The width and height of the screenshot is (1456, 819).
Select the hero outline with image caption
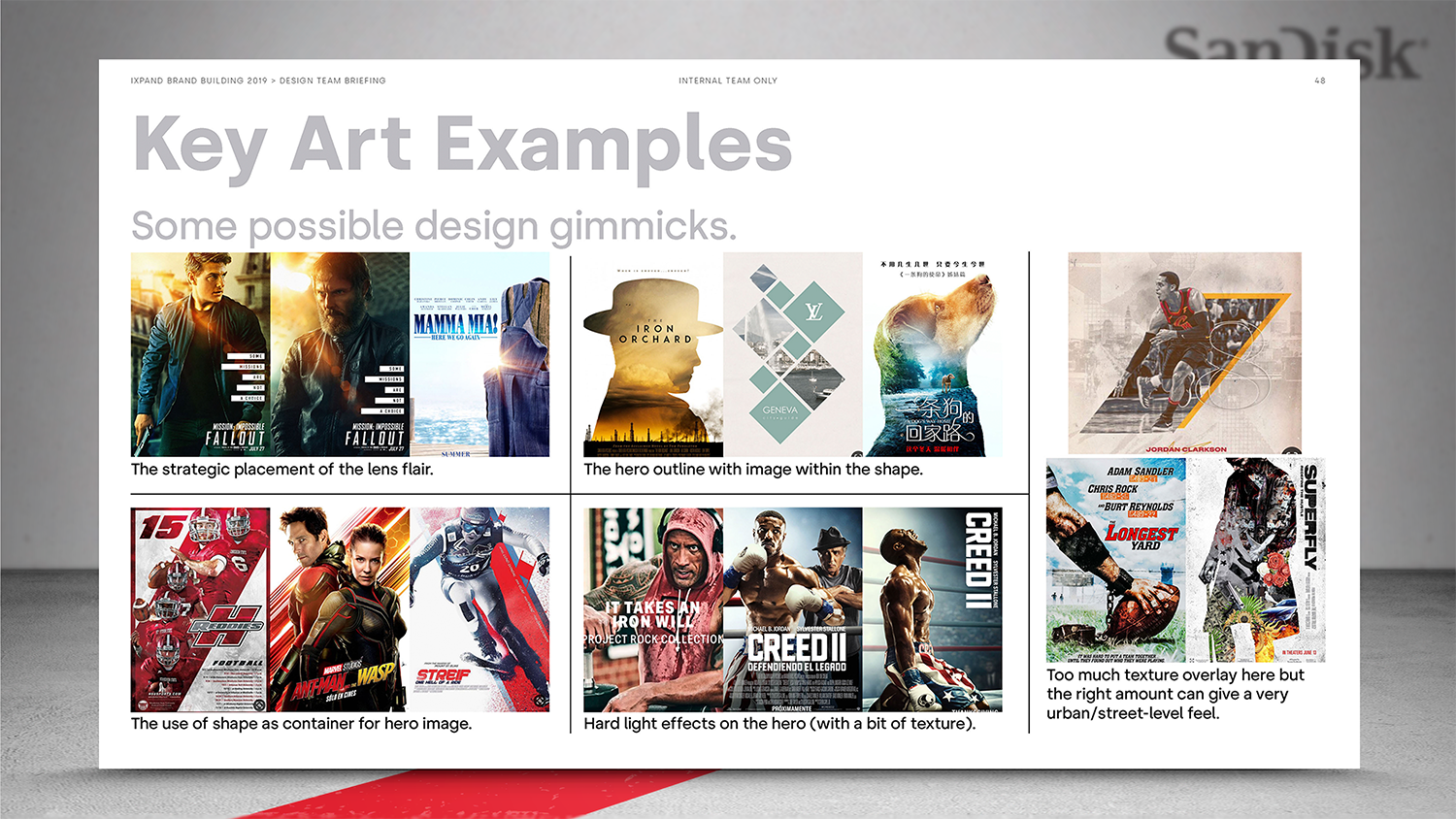coord(753,470)
